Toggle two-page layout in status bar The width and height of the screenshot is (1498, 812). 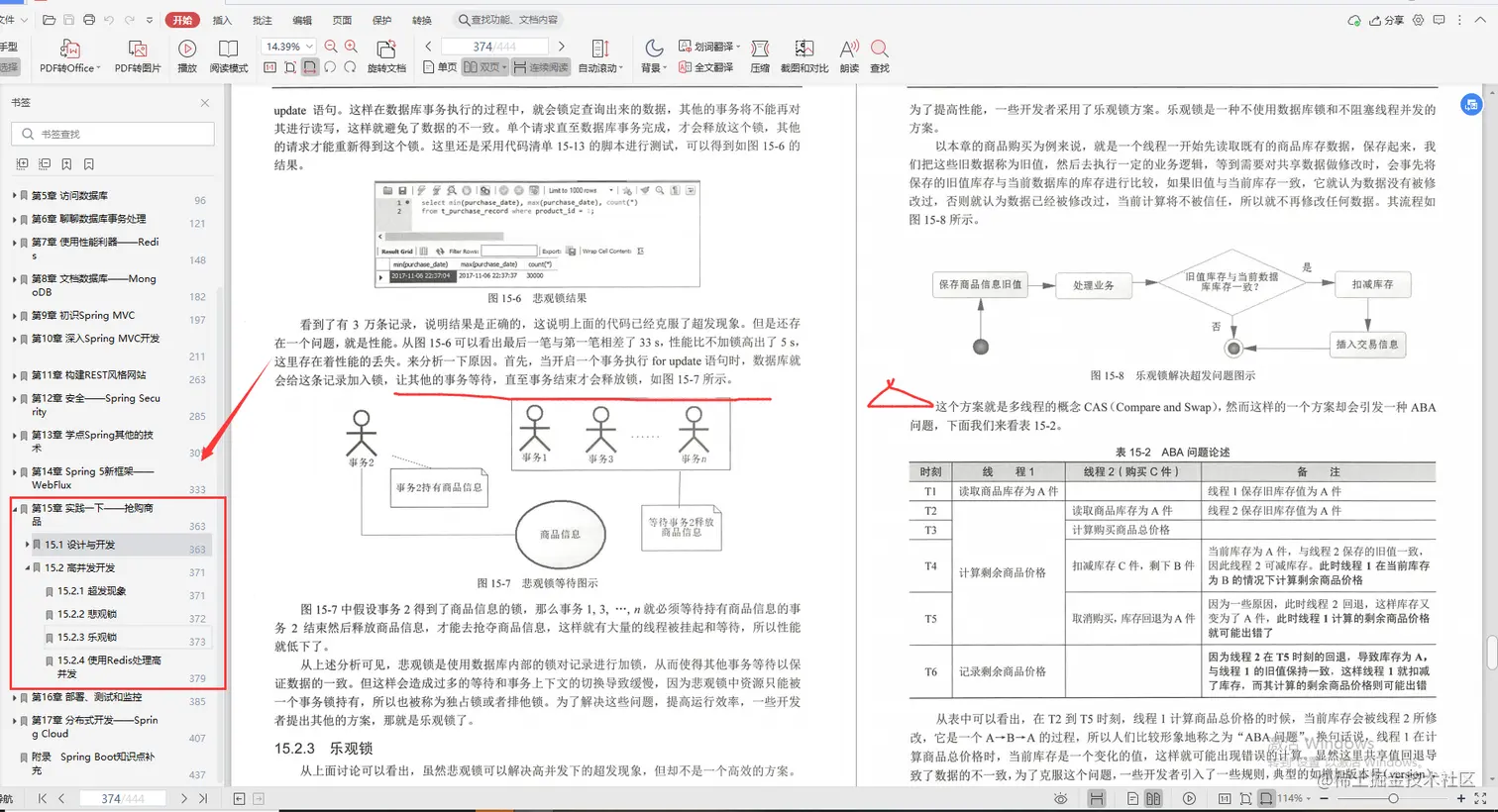pyautogui.click(x=1153, y=798)
